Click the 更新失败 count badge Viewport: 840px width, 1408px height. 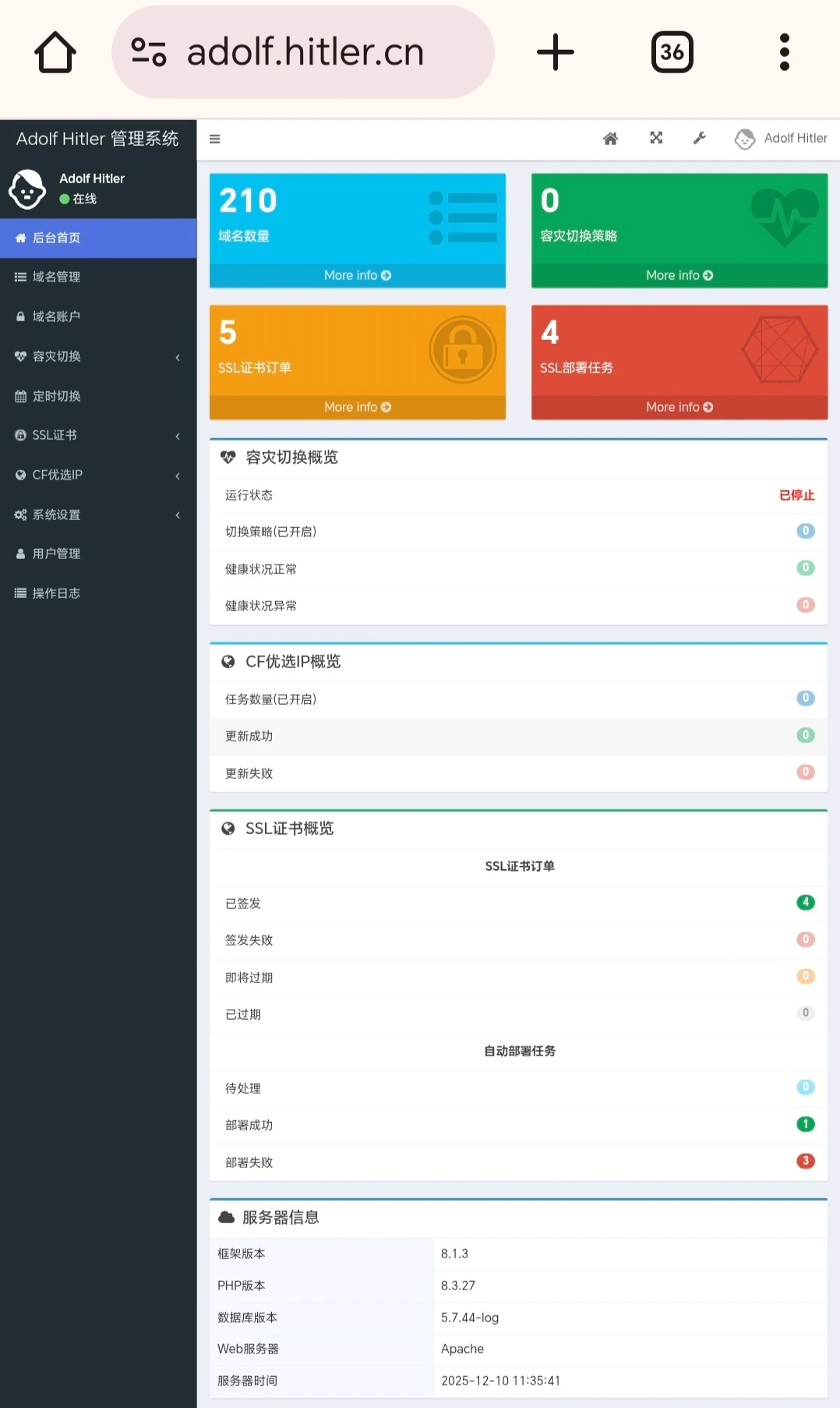[x=806, y=772]
